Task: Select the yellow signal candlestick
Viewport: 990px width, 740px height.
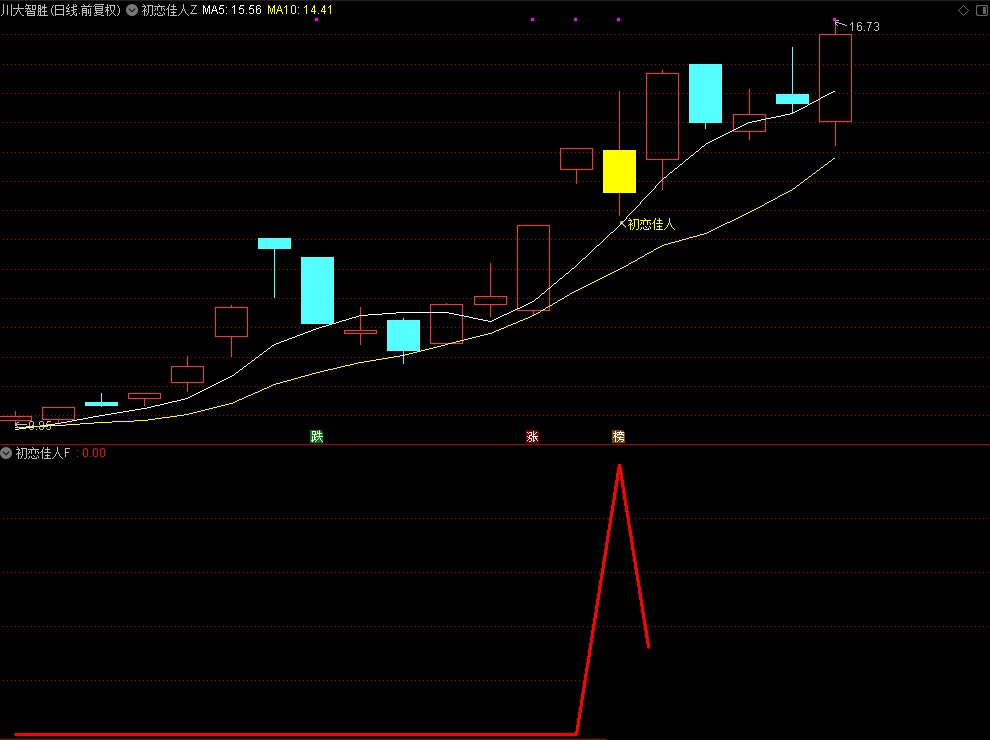Action: click(619, 171)
